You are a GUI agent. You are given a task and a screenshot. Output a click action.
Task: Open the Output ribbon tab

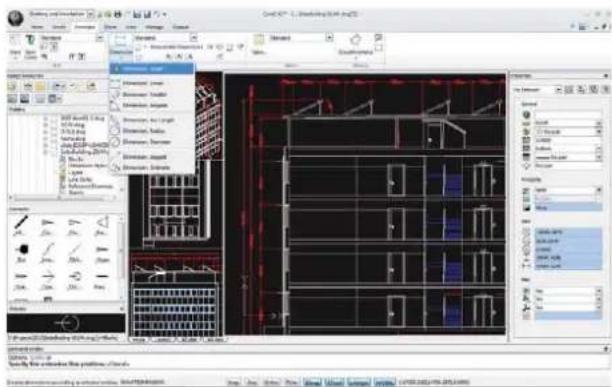click(x=181, y=27)
